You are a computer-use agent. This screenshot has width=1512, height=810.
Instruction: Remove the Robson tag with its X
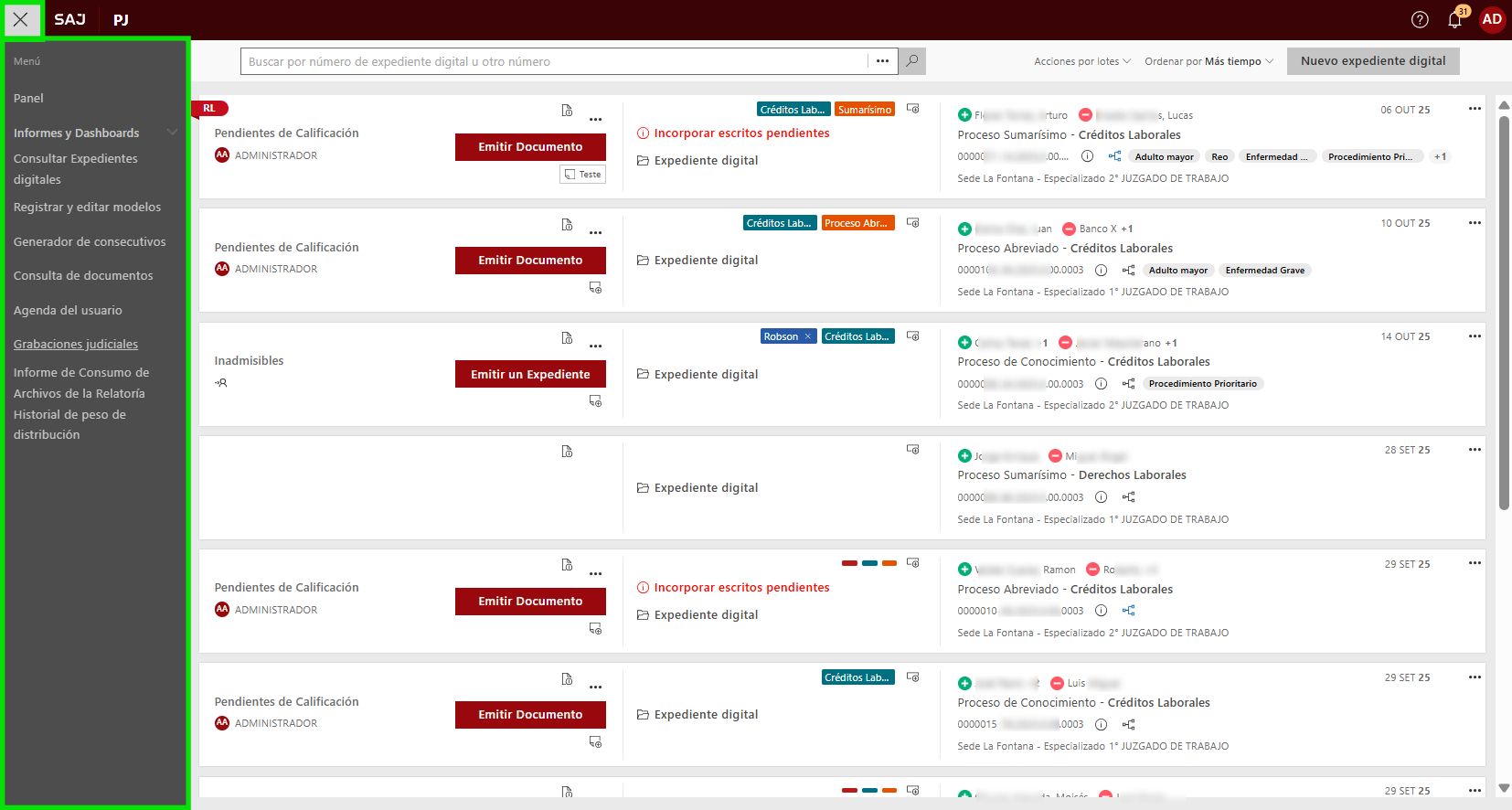pyautogui.click(x=808, y=336)
